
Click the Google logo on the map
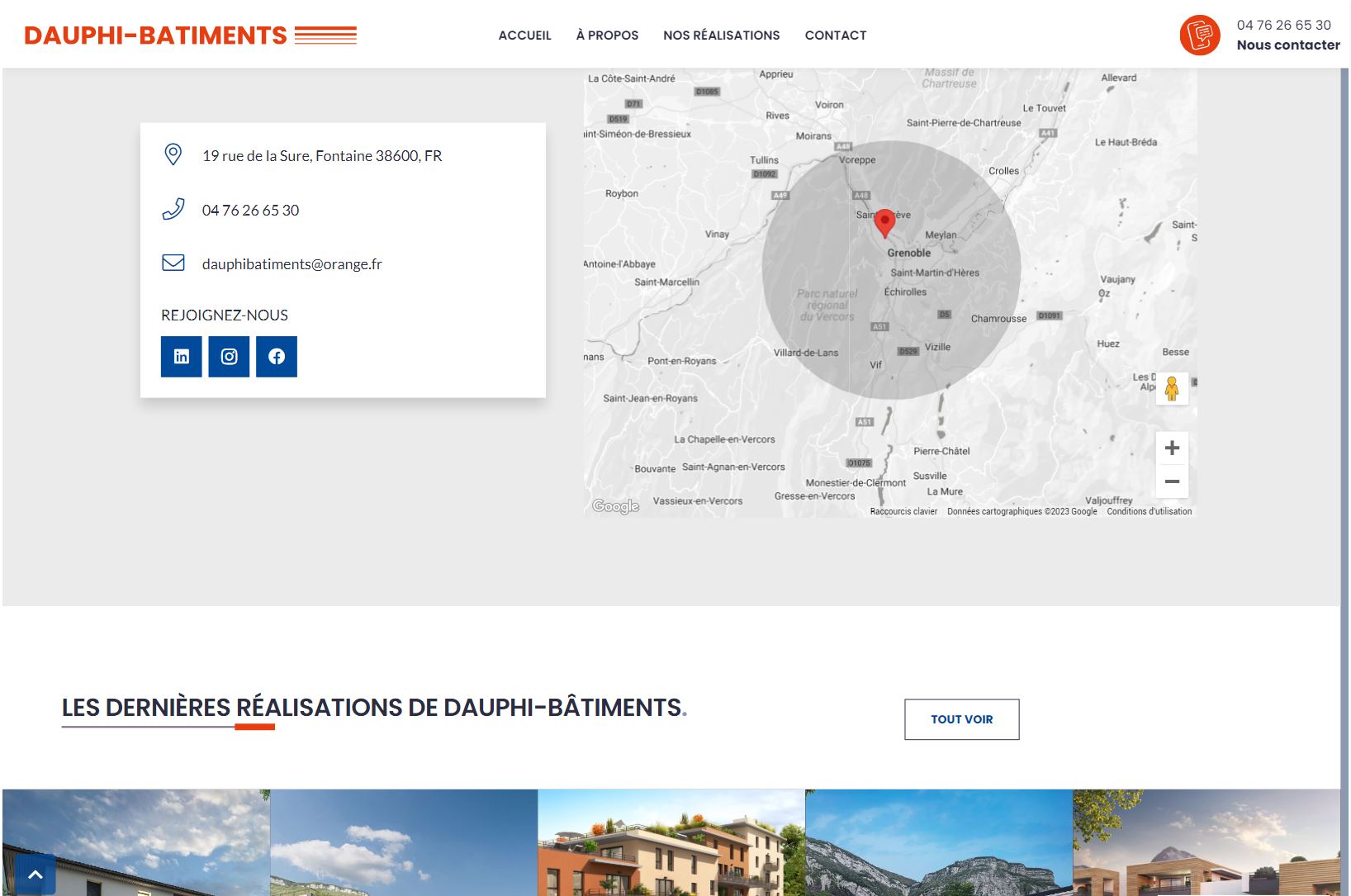pos(615,506)
